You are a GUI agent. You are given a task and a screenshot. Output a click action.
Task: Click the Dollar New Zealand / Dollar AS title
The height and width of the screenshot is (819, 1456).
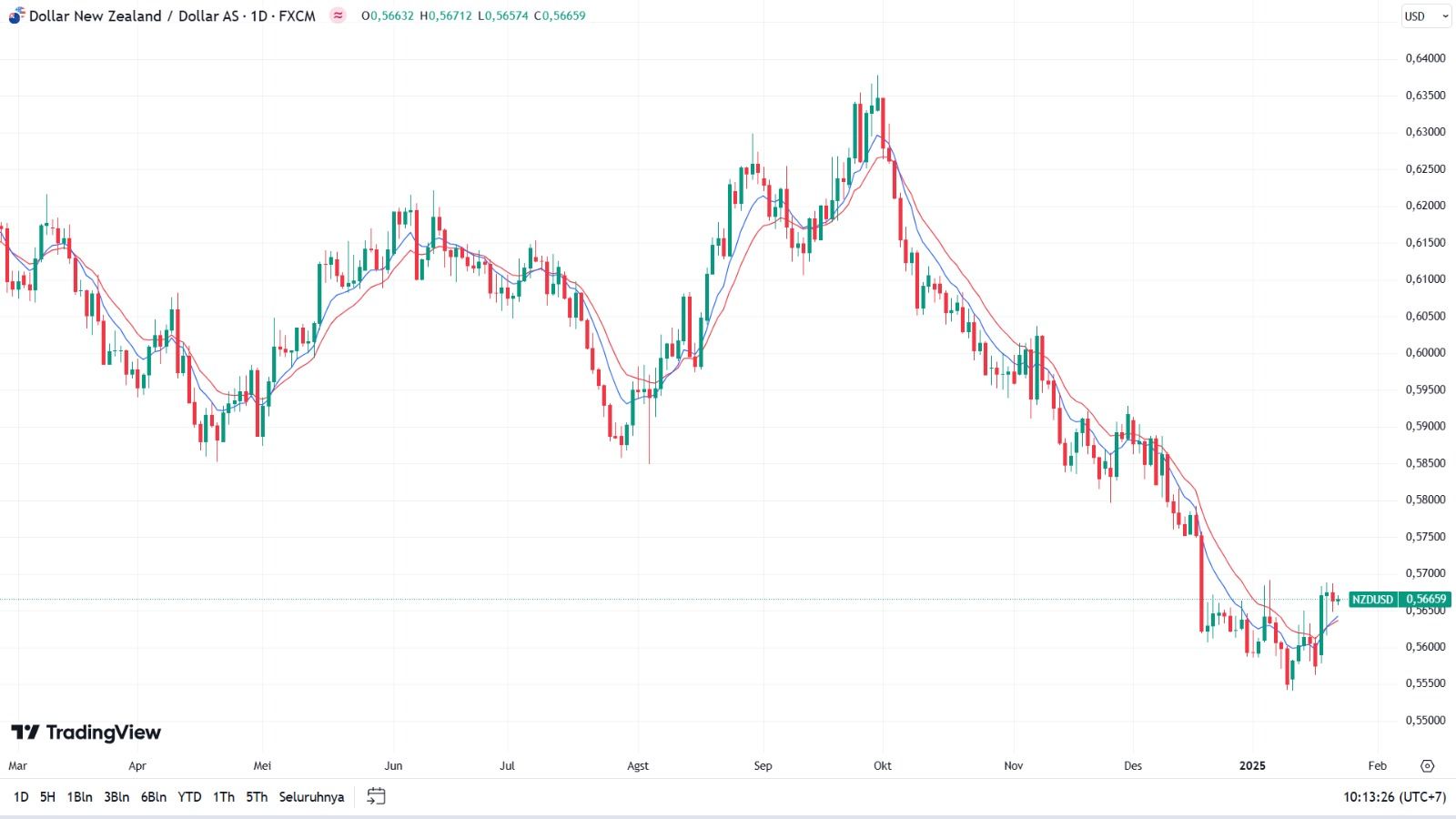(134, 15)
